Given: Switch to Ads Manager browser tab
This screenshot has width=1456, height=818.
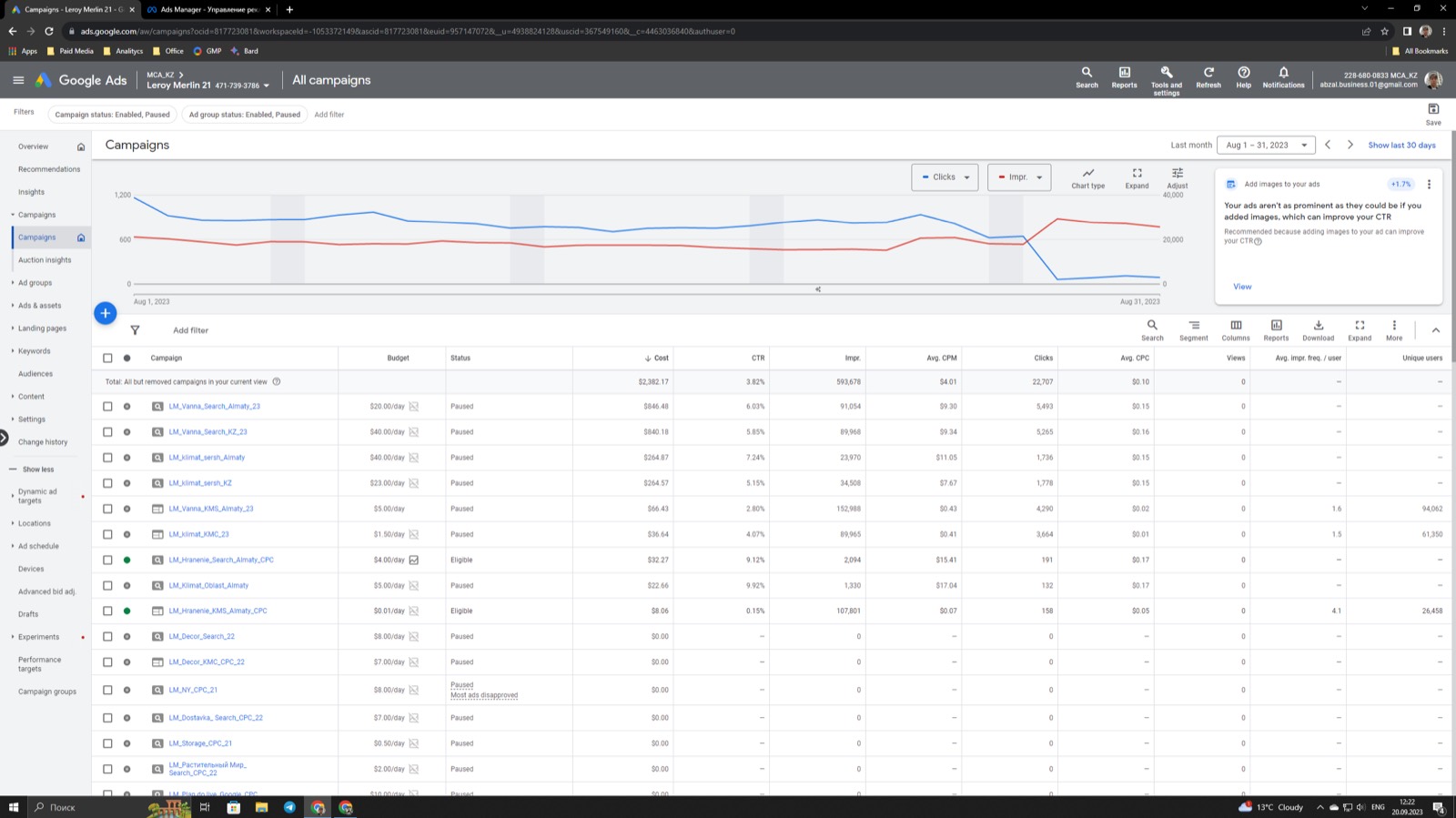Looking at the screenshot, I should [x=207, y=10].
